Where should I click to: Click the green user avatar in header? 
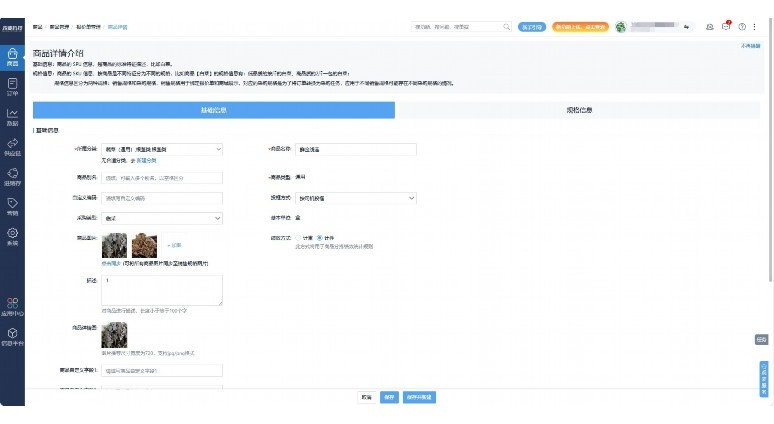click(x=620, y=27)
